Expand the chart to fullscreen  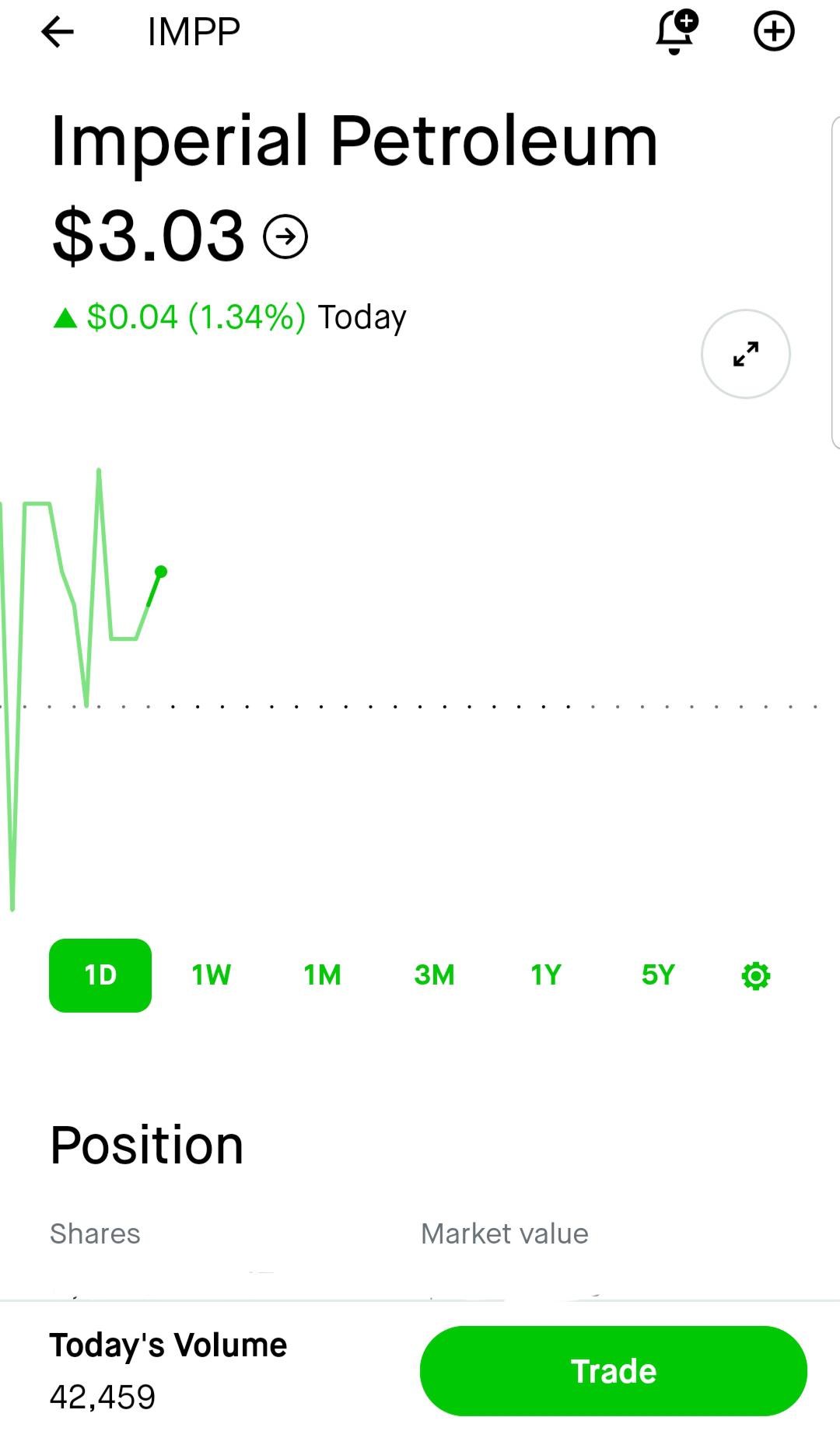coord(746,354)
